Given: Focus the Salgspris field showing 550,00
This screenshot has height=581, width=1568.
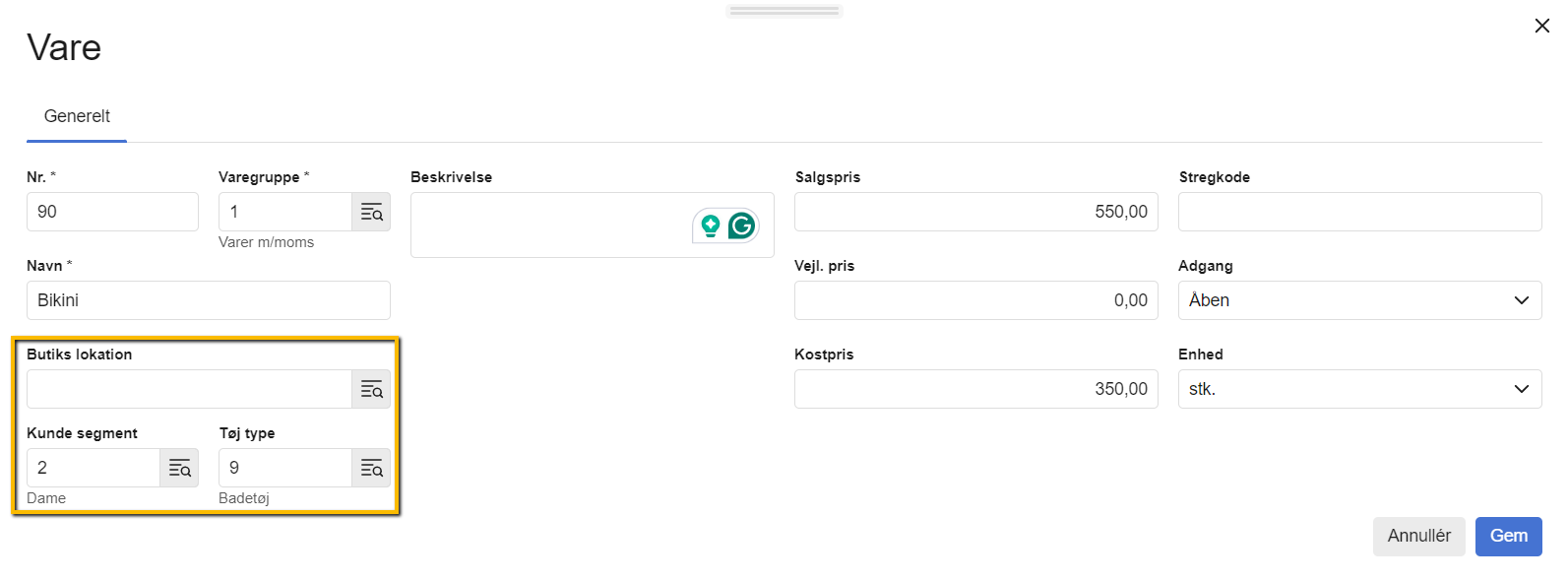Looking at the screenshot, I should click(x=976, y=212).
